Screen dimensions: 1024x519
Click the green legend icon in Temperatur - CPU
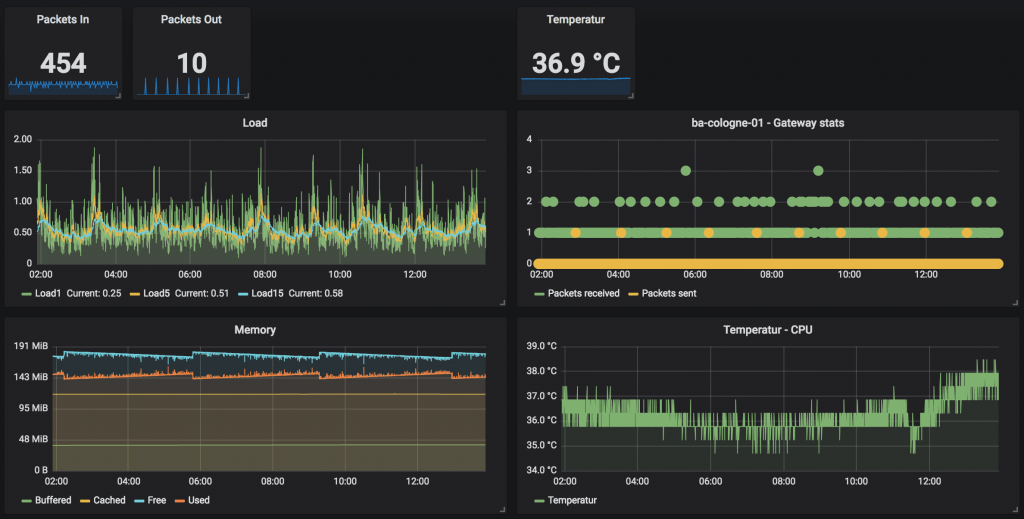pos(539,500)
